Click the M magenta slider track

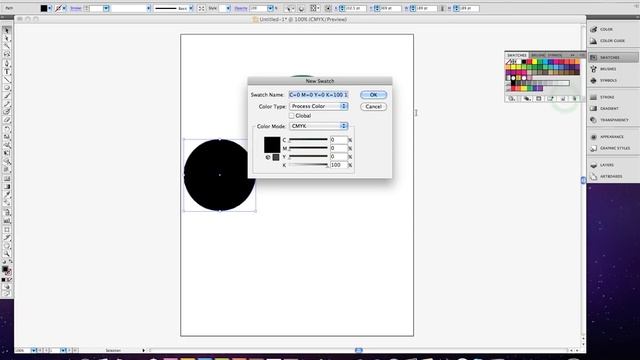[308, 148]
